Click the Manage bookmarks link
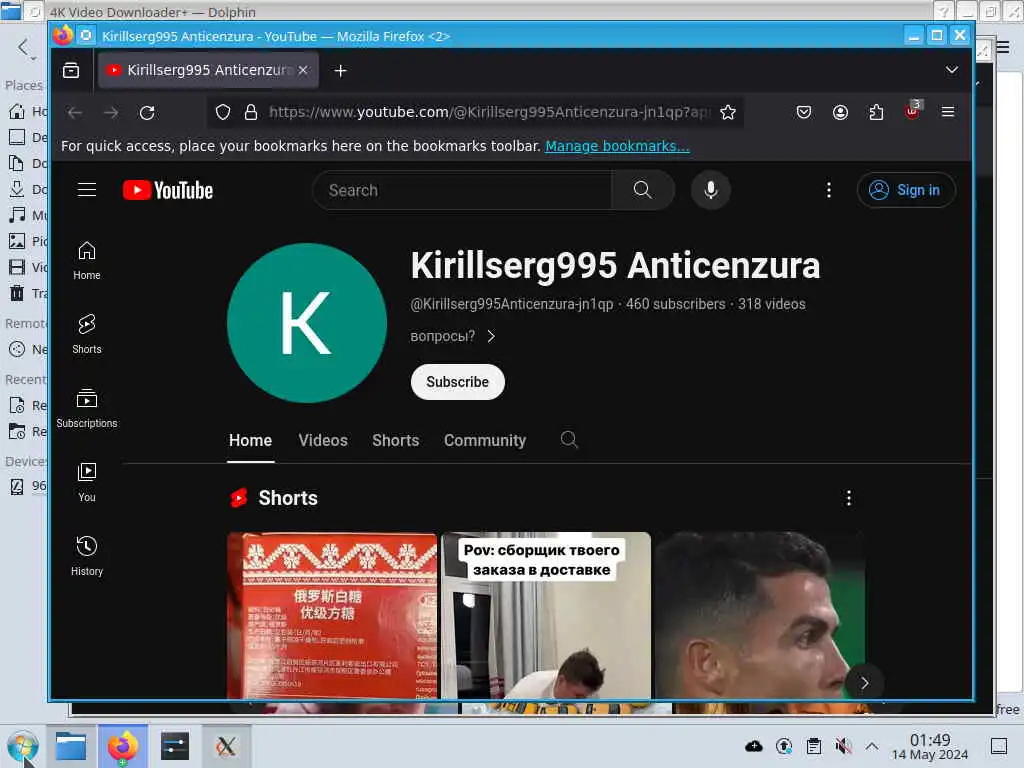This screenshot has height=768, width=1024. [617, 146]
